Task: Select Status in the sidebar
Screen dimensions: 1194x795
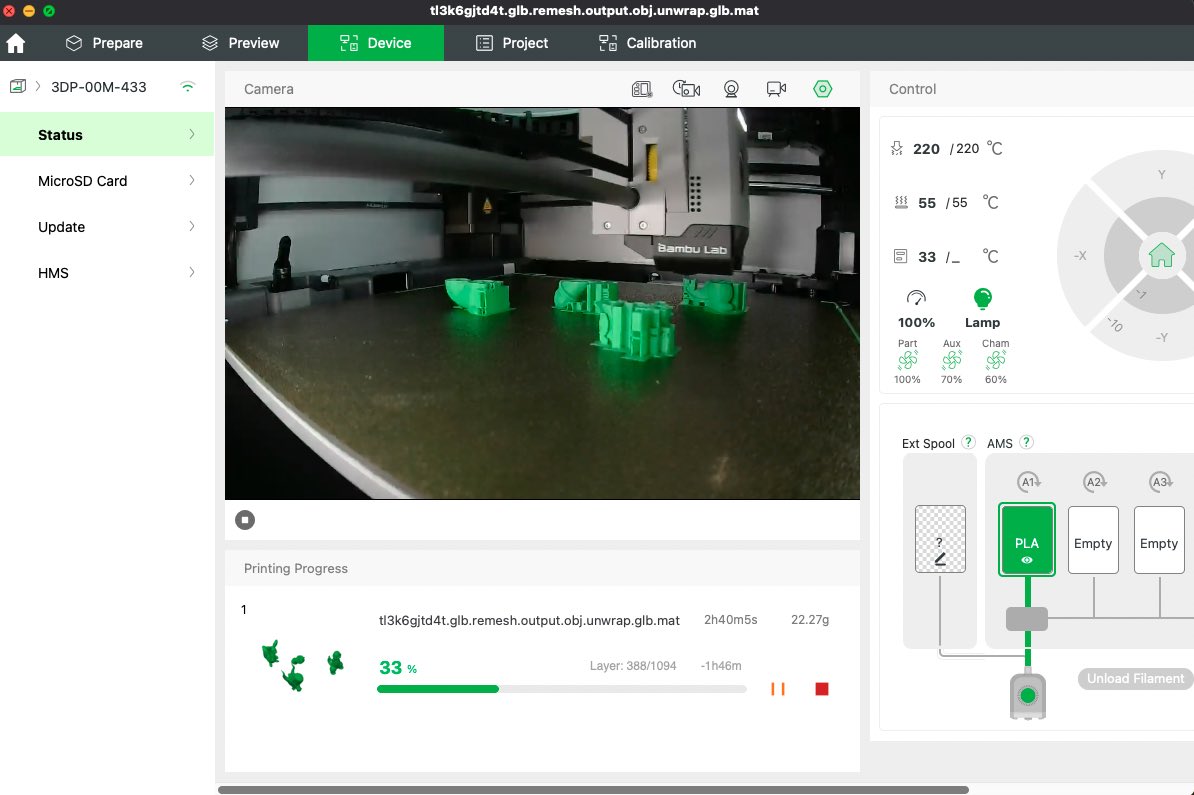Action: 107,135
